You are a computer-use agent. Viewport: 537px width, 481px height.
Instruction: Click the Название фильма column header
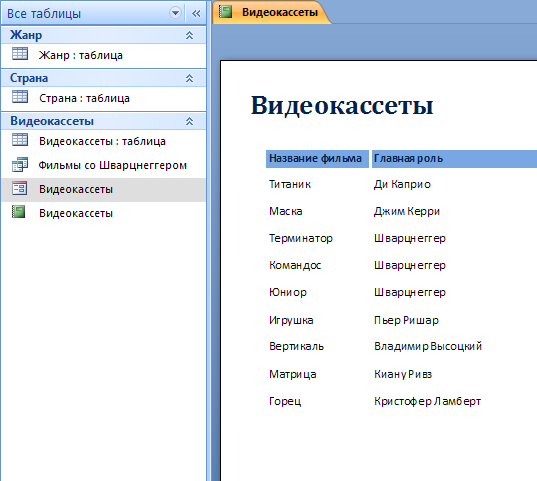pos(317,159)
